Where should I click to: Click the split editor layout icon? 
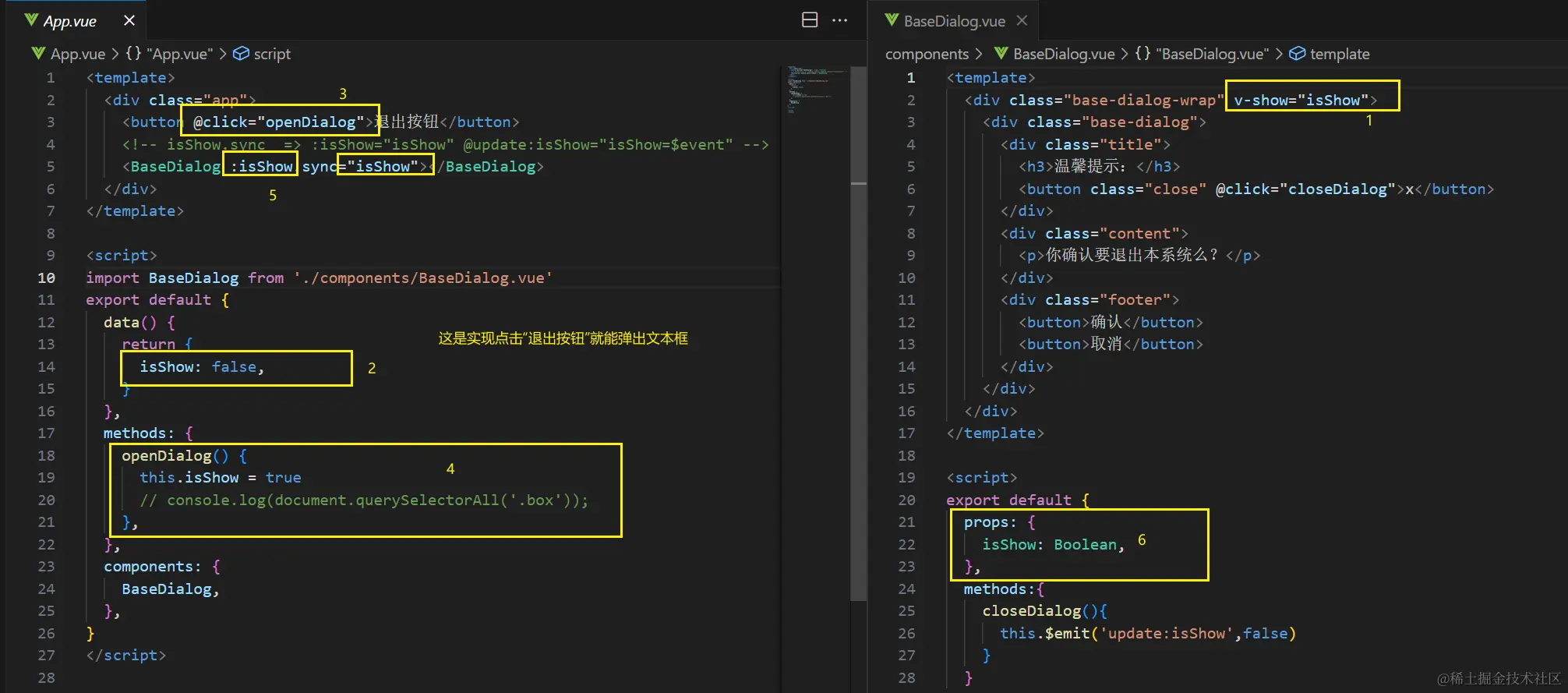click(810, 20)
